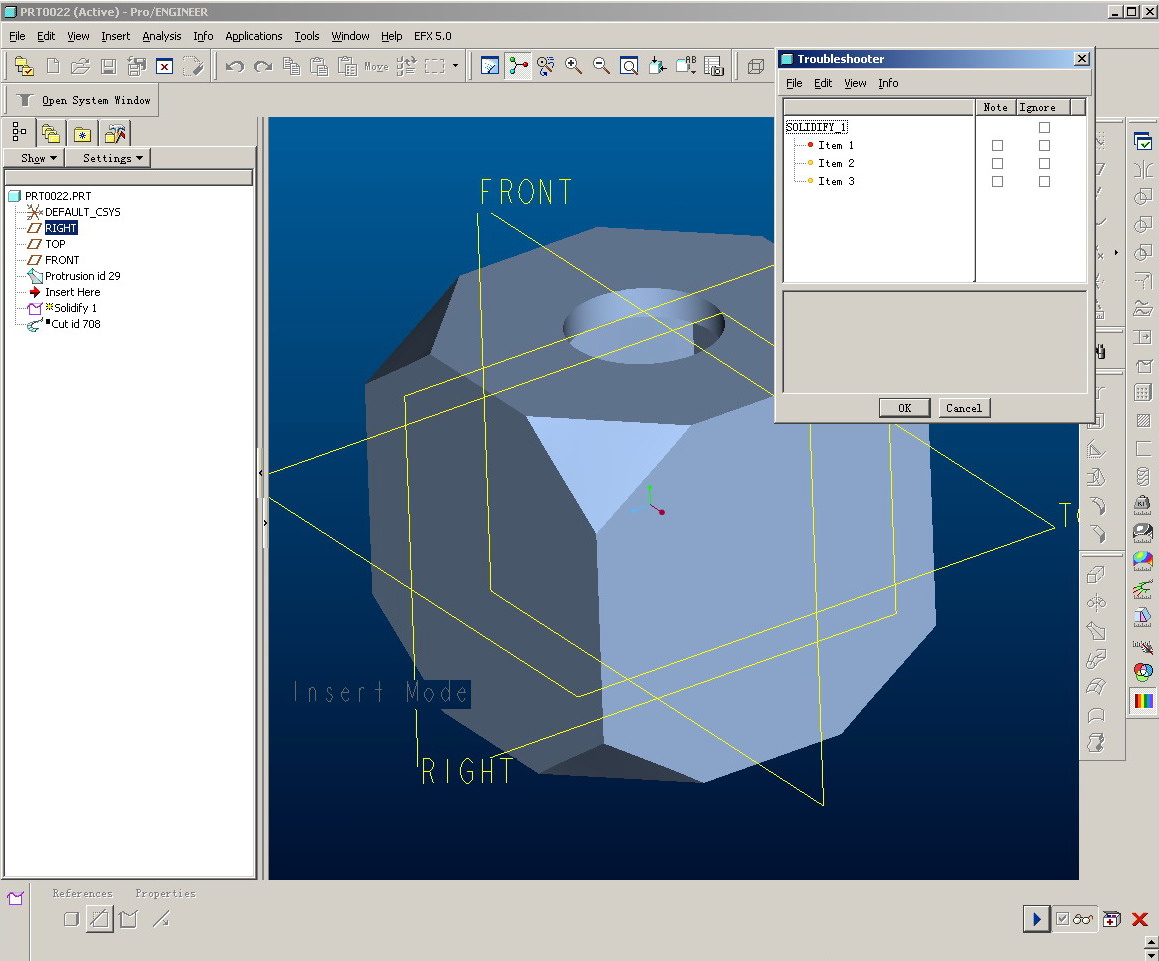Open a file with the folder icon
The image size is (1159, 961).
click(x=80, y=66)
